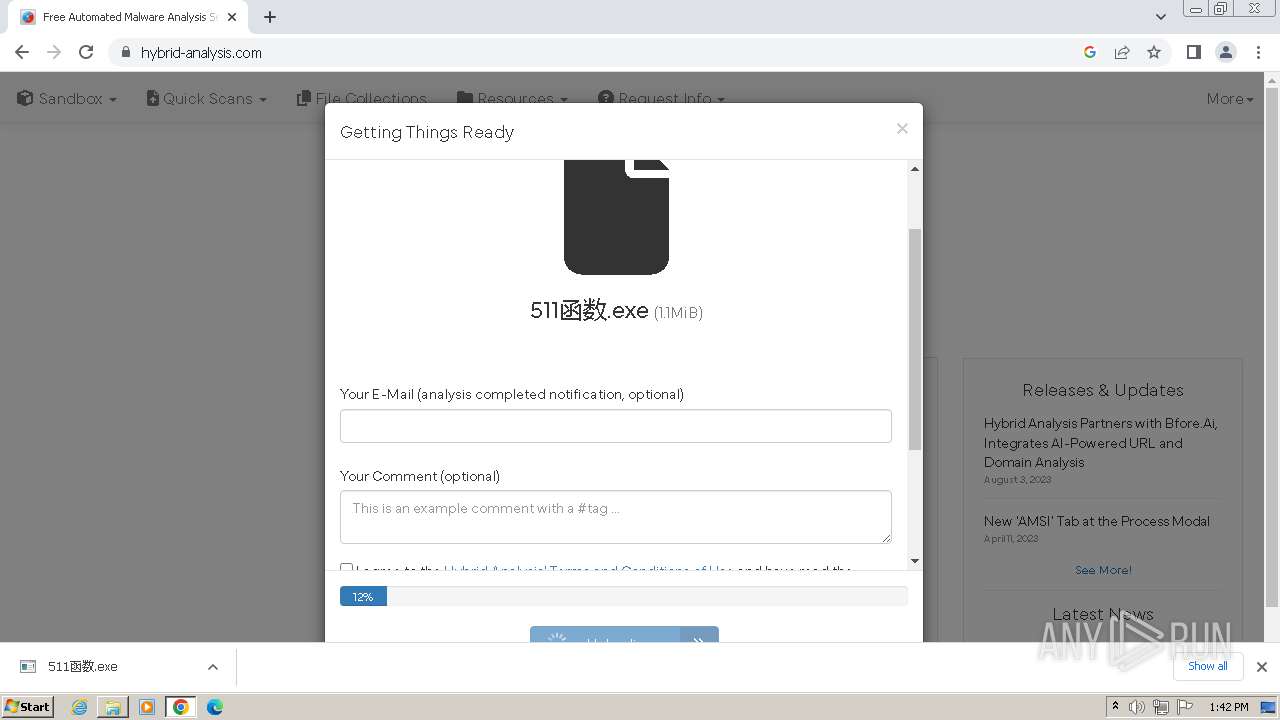Click the Action Center flag icon
Screen dimensions: 1280x720
[1183, 707]
